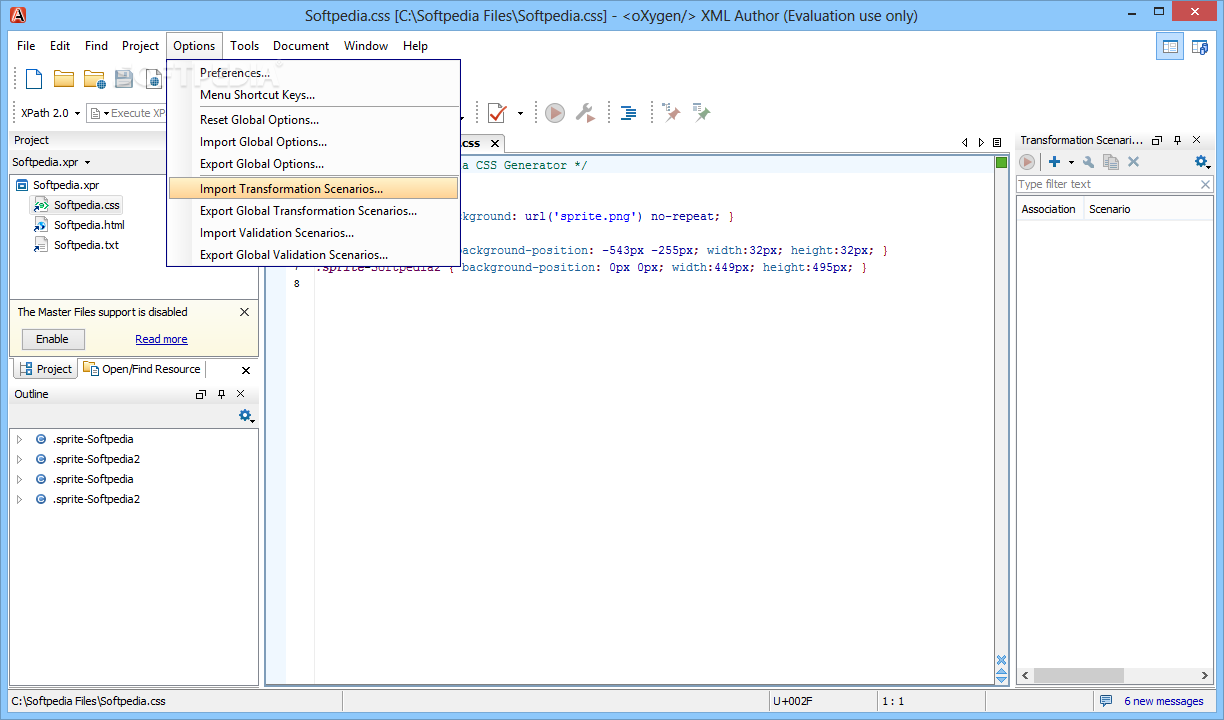Choose Menu Shortcut Keys... menu item

[x=313, y=95]
